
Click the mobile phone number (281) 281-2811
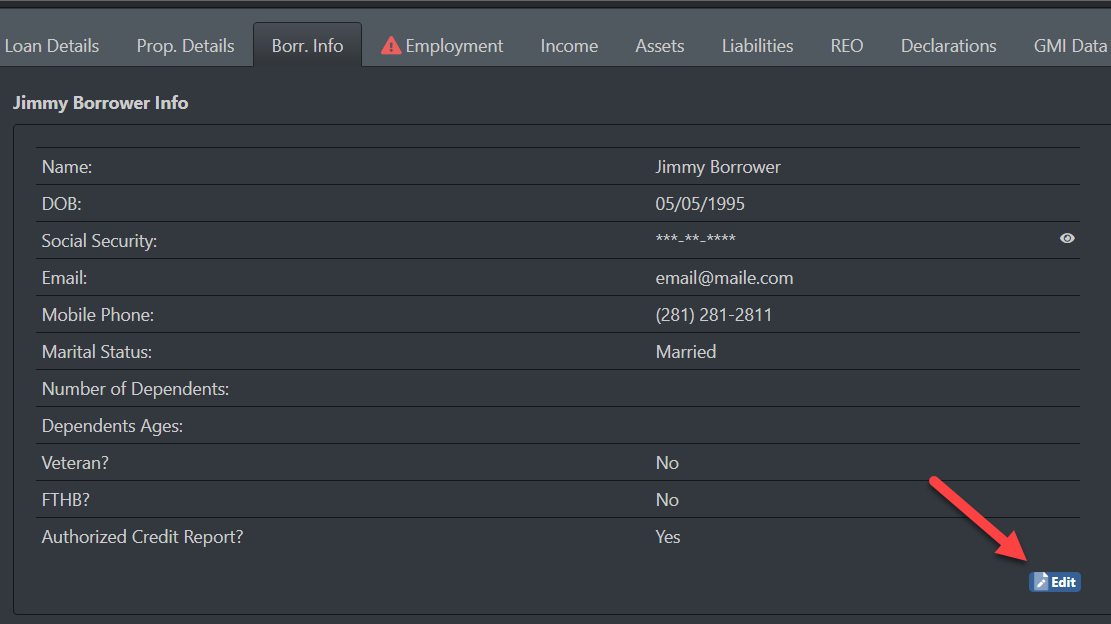(713, 315)
